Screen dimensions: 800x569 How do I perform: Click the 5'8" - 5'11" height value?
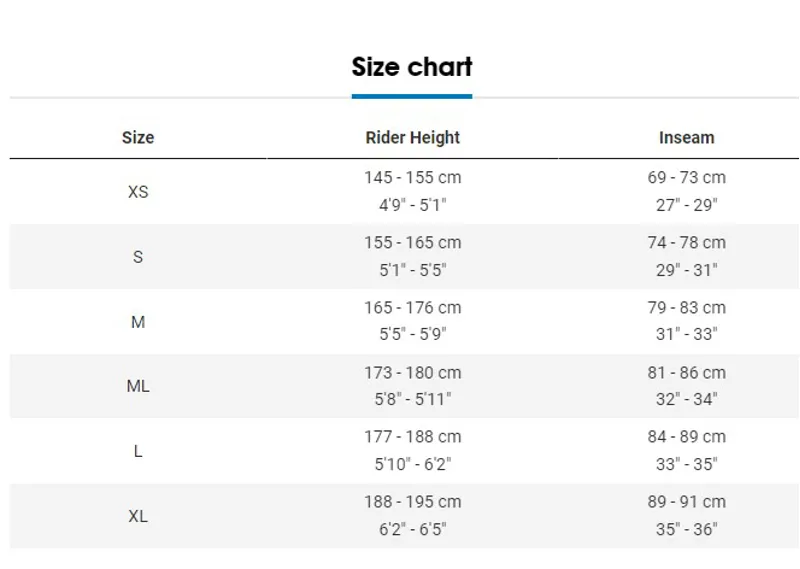413,399
